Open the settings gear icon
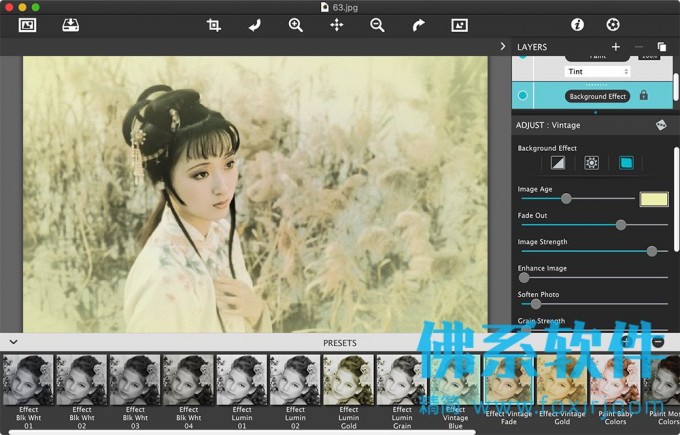 pos(613,25)
